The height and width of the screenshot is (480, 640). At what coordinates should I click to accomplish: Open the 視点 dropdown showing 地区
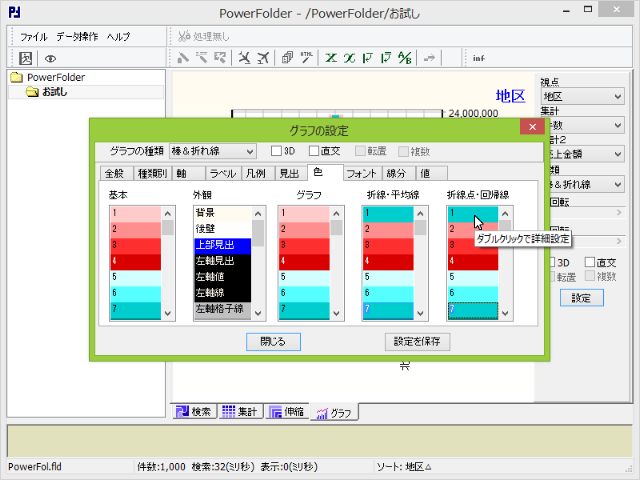tap(582, 97)
